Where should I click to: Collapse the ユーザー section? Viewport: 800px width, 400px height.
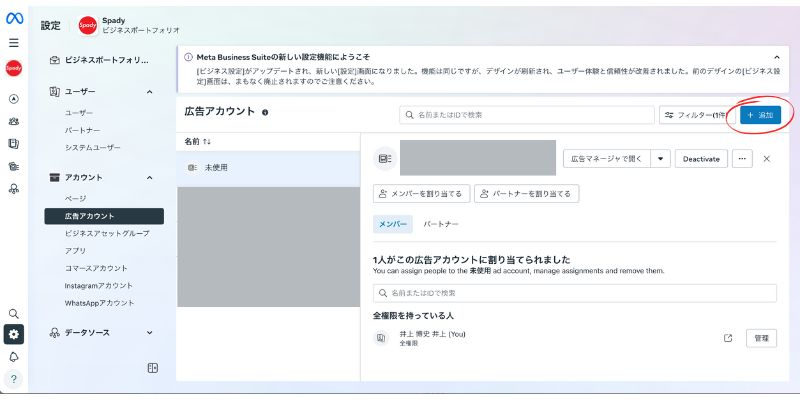149,92
